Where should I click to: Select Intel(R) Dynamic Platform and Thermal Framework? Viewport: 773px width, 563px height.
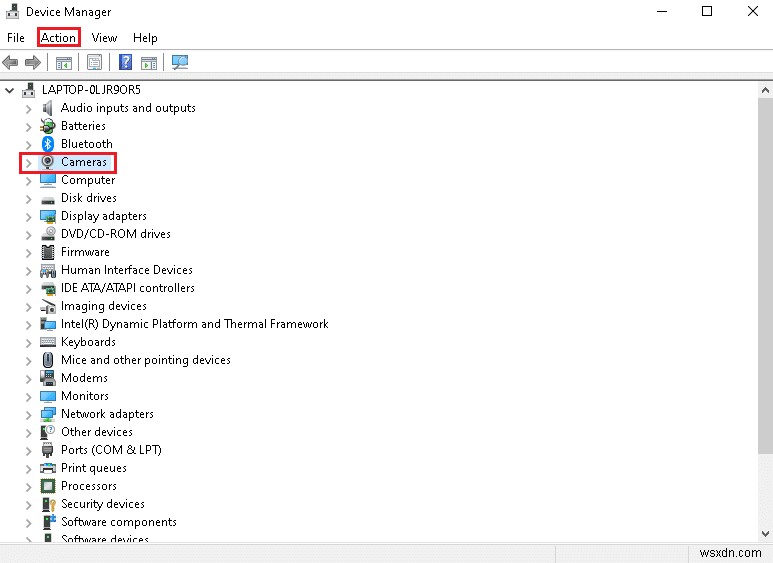pos(195,324)
